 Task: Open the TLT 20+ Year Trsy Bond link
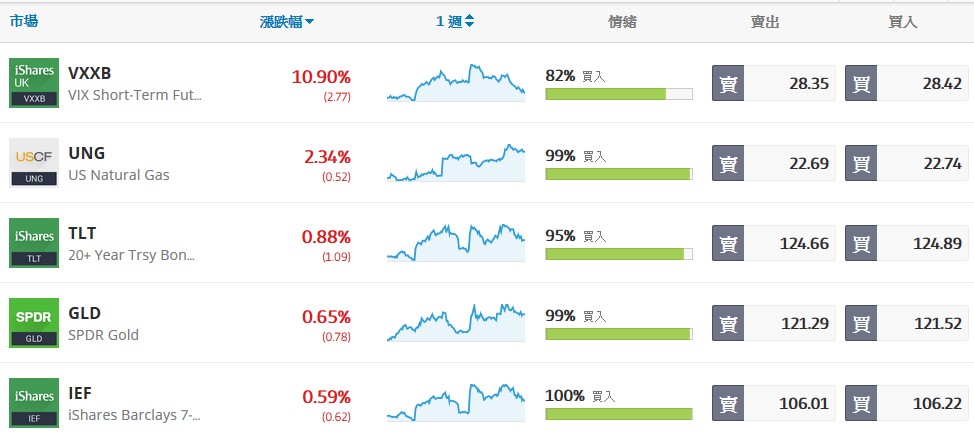tap(131, 255)
